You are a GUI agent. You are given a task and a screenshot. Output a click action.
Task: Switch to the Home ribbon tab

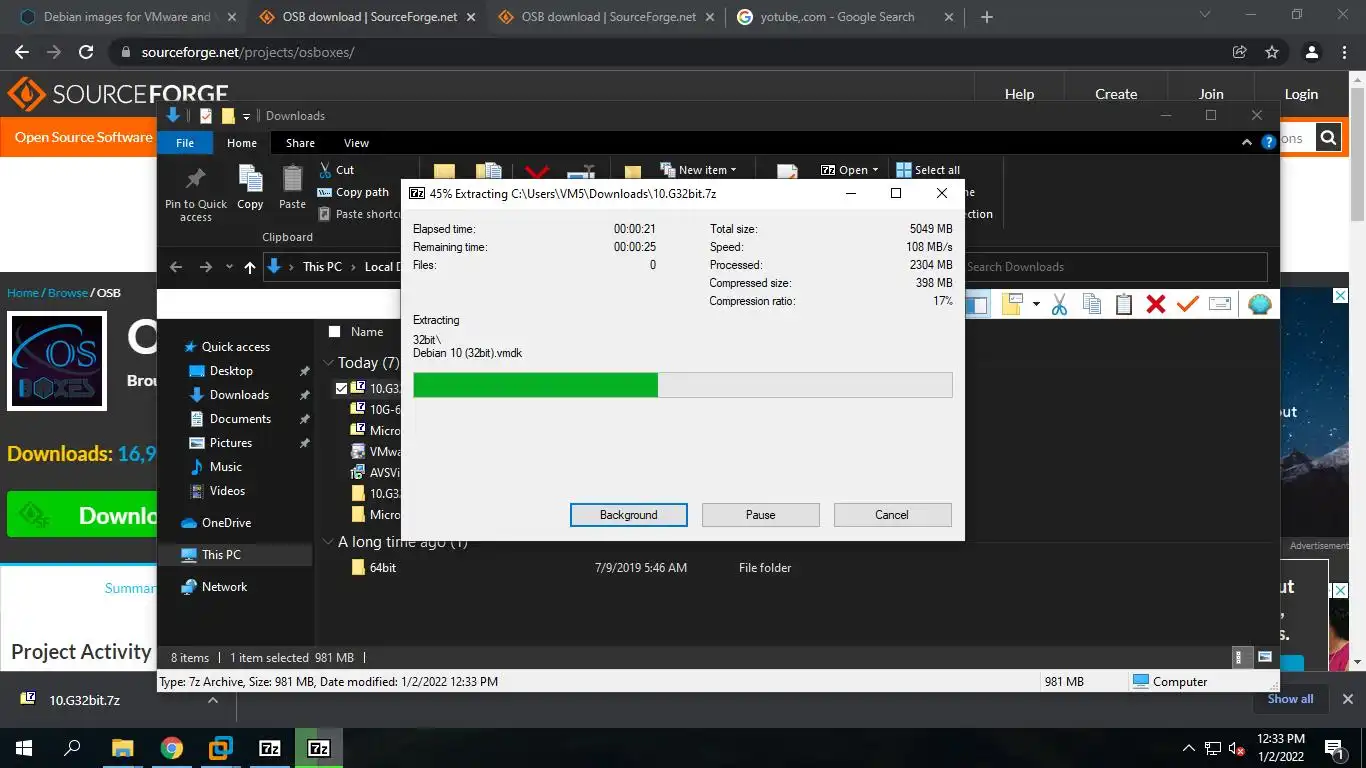(x=242, y=143)
